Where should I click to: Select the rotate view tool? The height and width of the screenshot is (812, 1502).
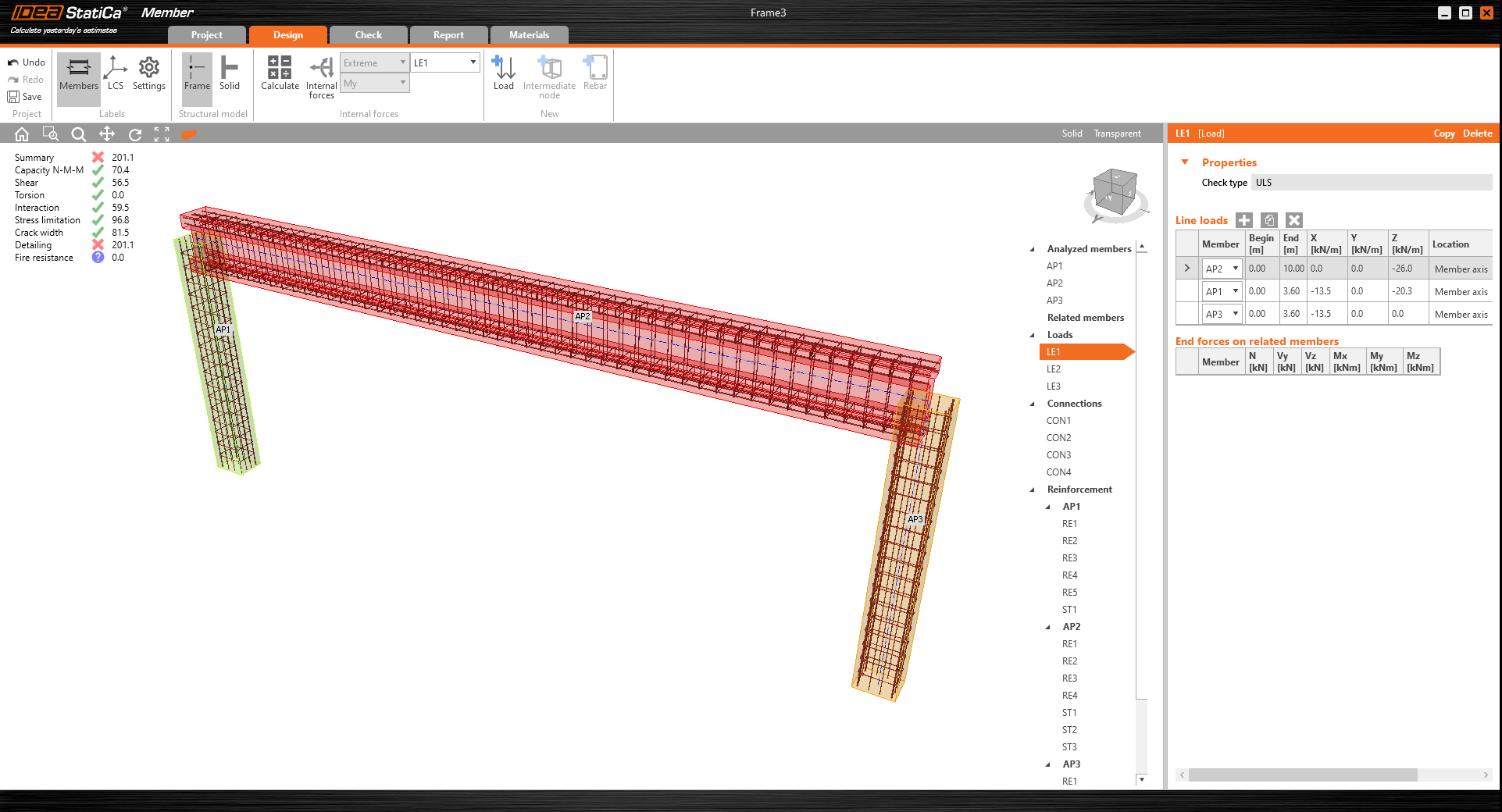(x=135, y=134)
